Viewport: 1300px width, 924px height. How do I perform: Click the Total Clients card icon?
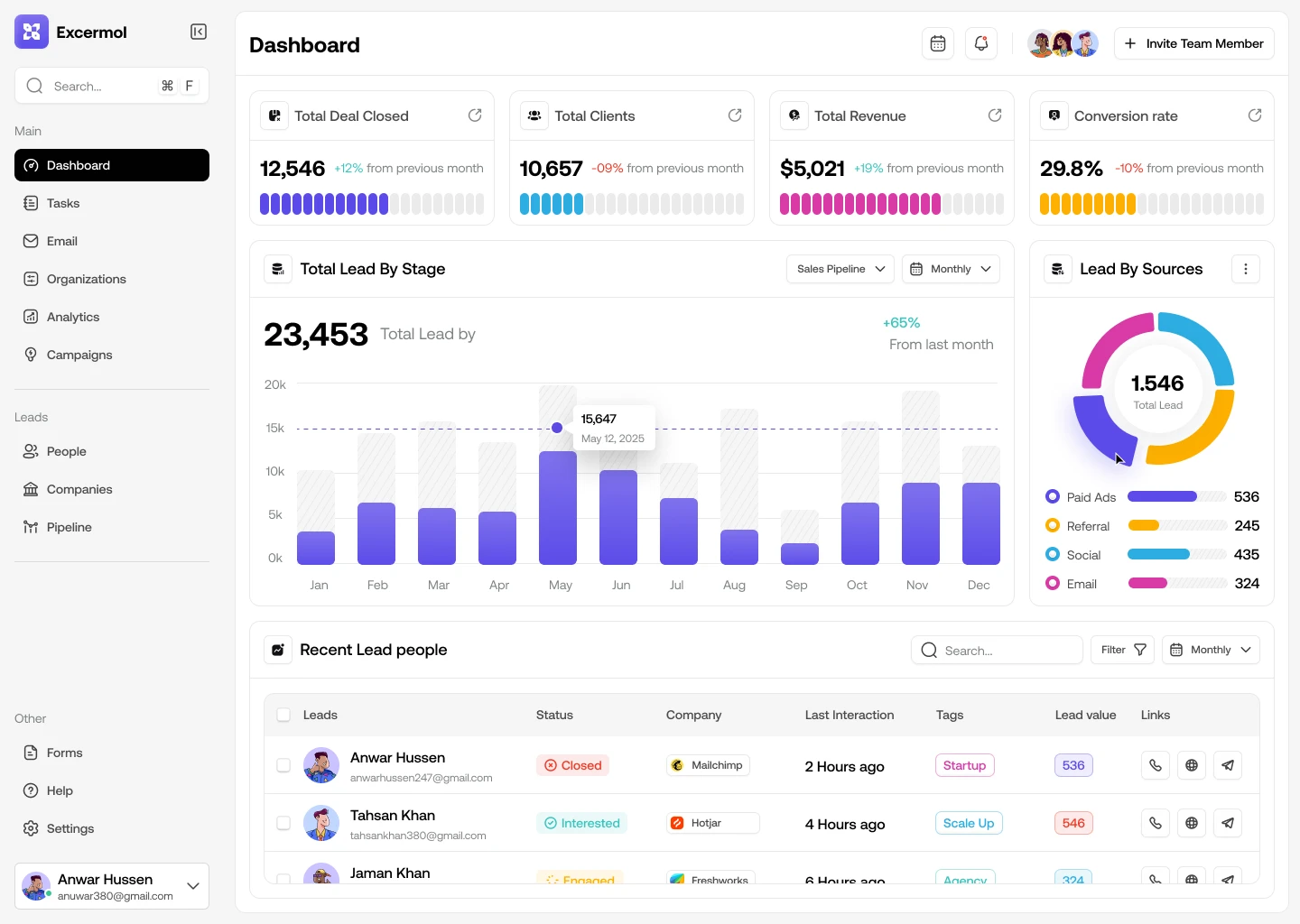pyautogui.click(x=534, y=115)
